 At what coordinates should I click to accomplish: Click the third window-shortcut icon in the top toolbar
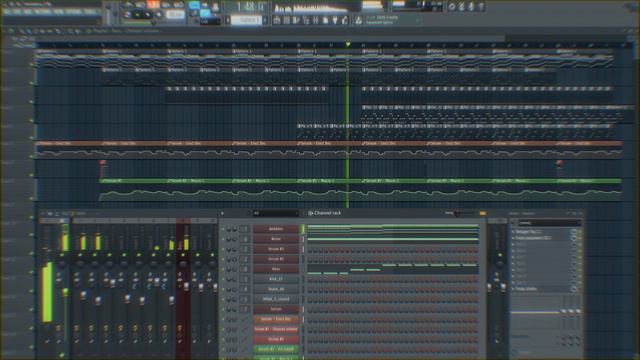coord(297,20)
